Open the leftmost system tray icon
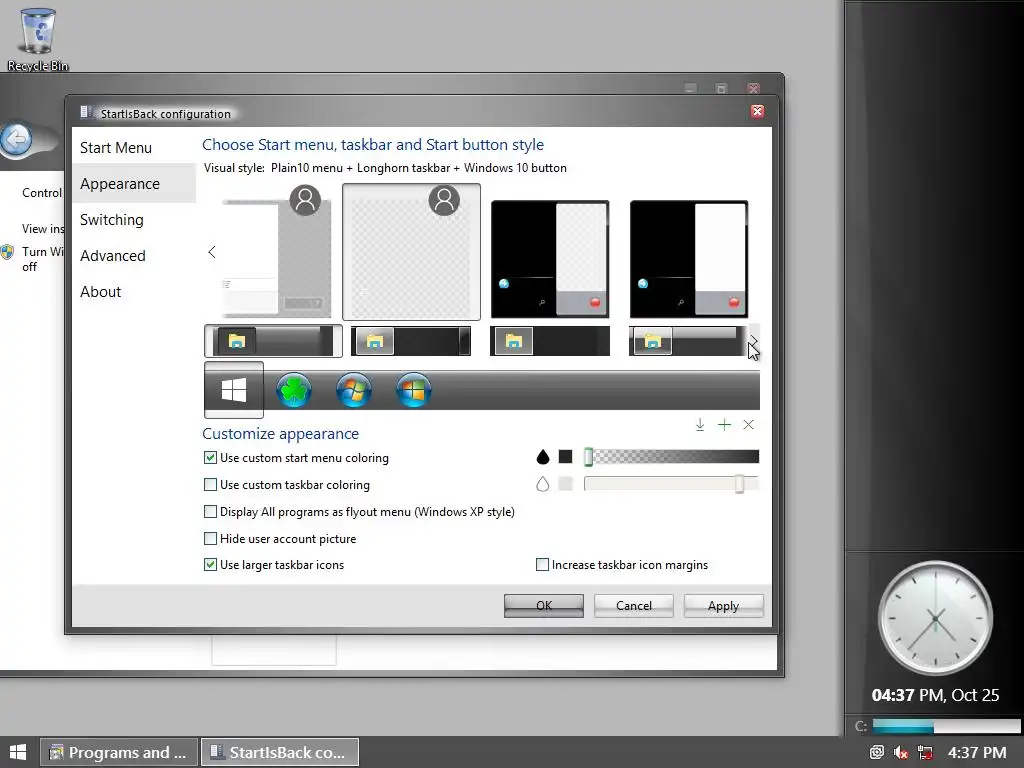The image size is (1024, 768). coord(876,752)
